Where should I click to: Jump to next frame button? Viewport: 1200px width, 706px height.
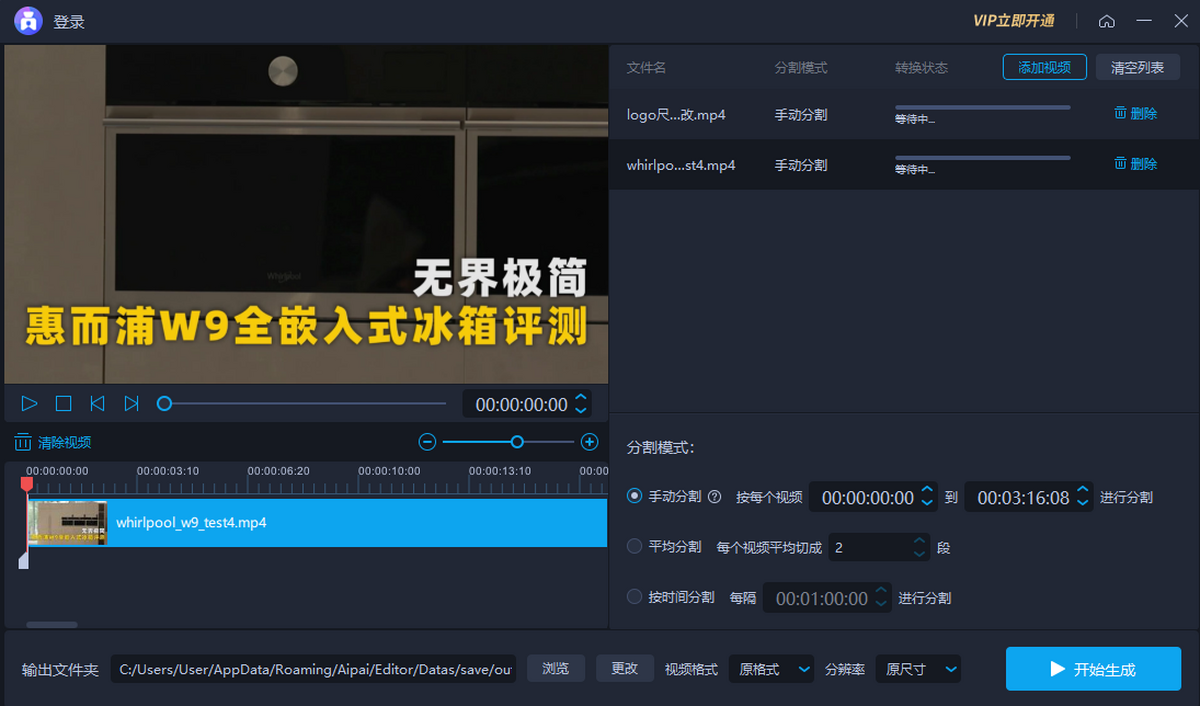click(x=131, y=404)
